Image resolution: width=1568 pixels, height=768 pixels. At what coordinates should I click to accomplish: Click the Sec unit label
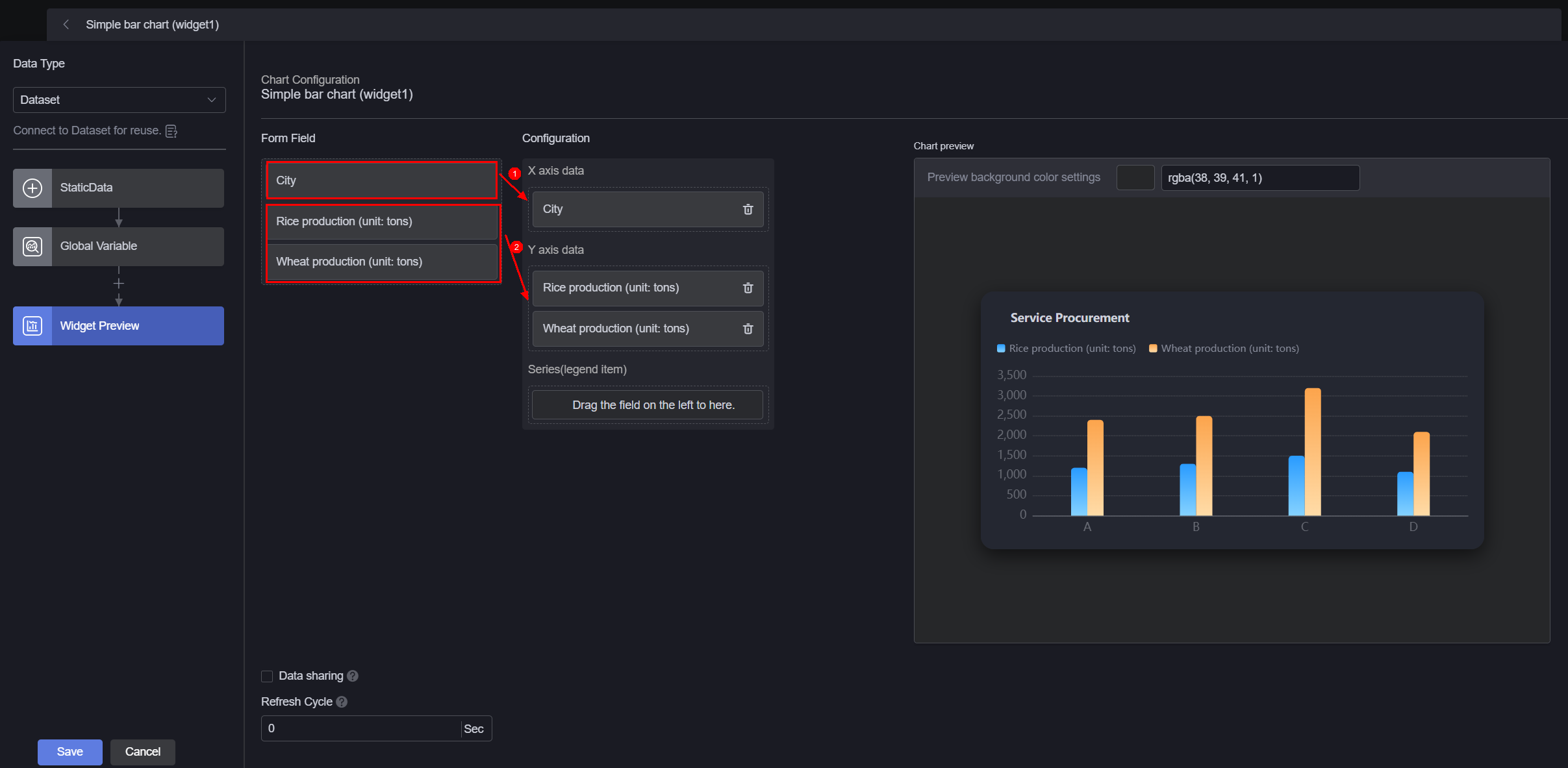click(474, 729)
